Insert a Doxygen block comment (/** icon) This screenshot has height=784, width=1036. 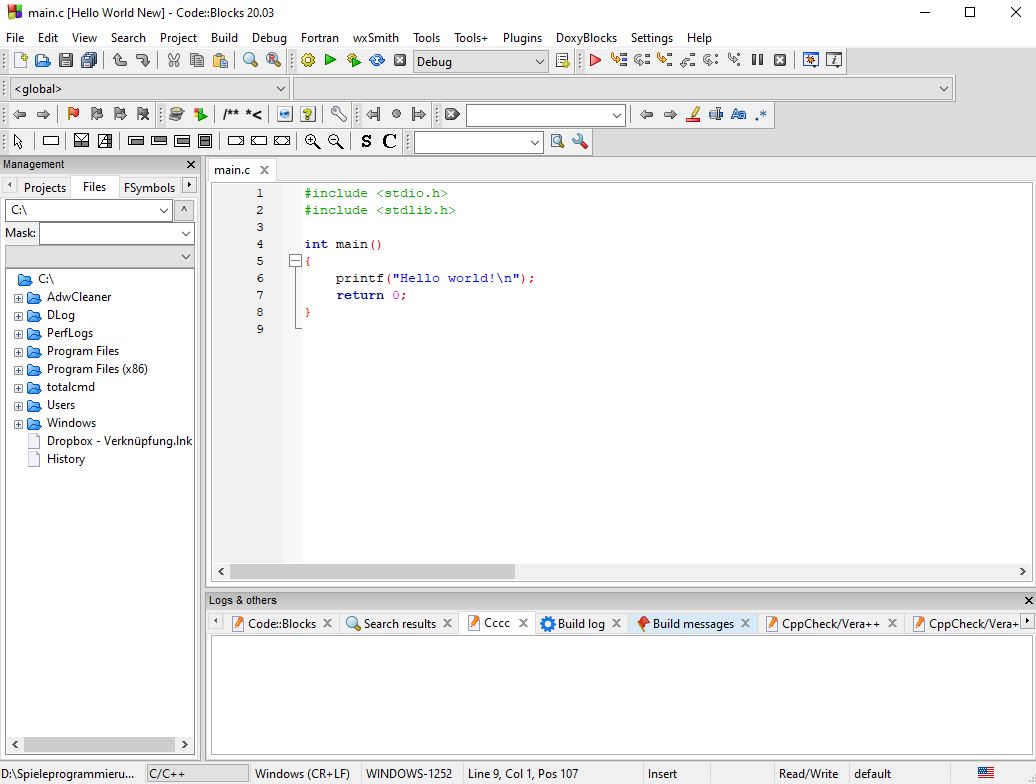pyautogui.click(x=231, y=115)
